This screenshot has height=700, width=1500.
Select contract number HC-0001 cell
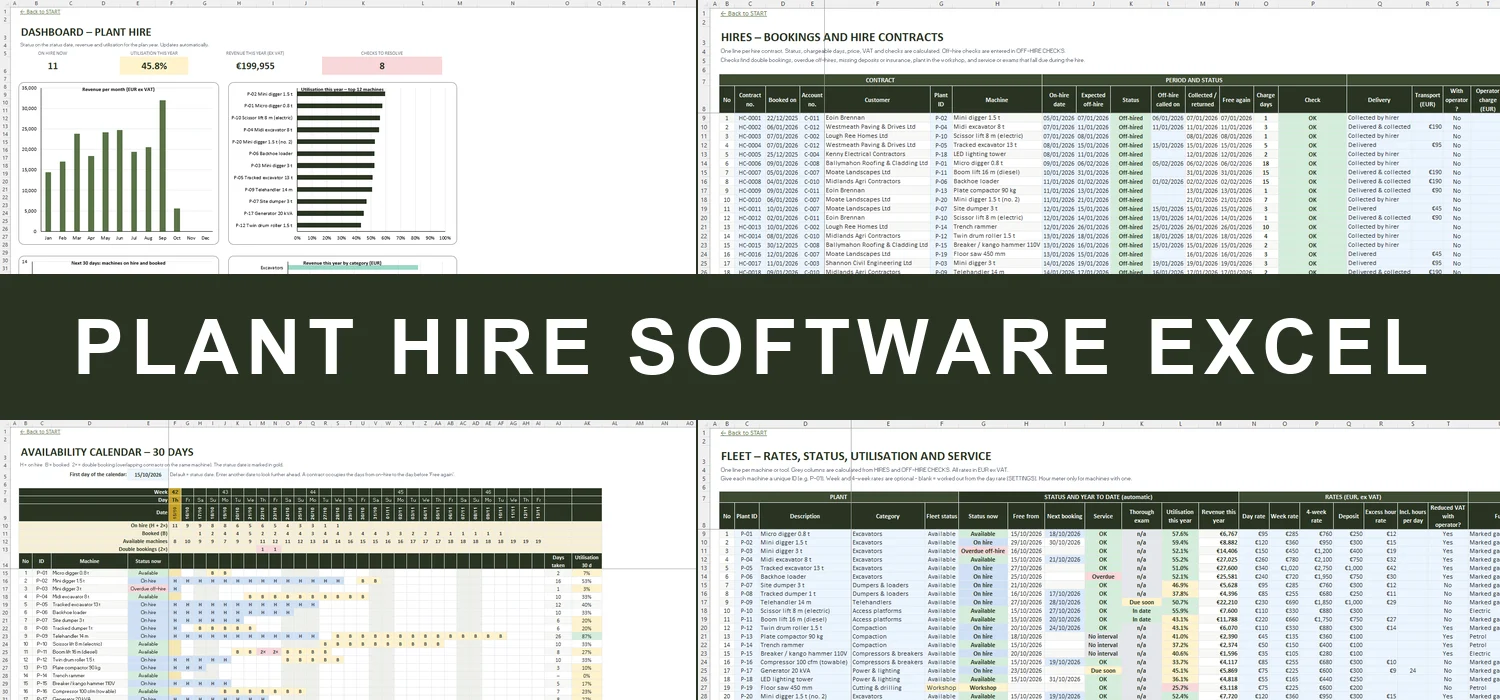click(x=749, y=118)
